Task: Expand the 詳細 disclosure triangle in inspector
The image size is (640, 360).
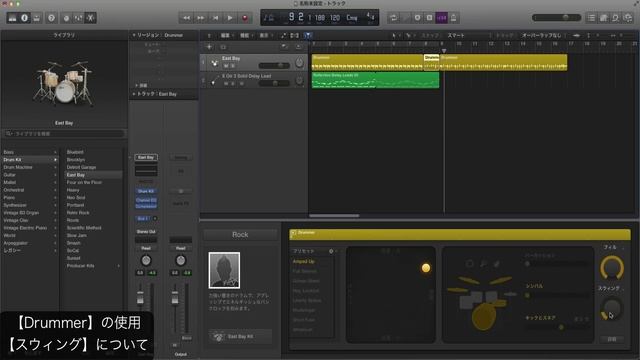Action: pos(137,85)
